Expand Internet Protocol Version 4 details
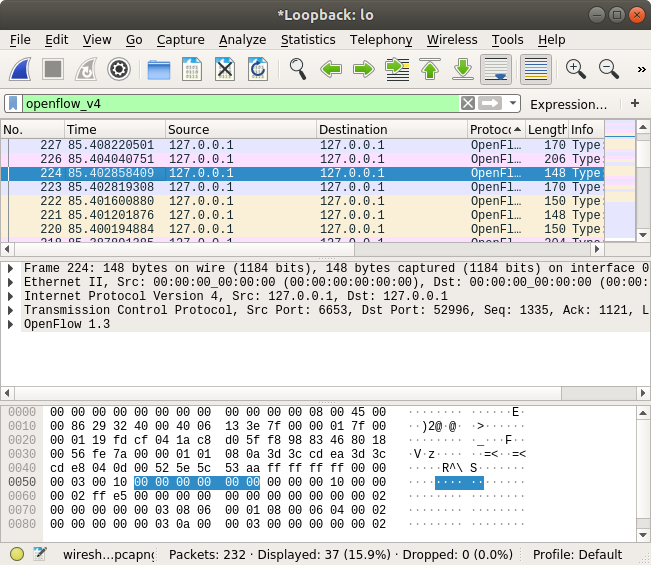651x565 pixels. pyautogui.click(x=11, y=296)
